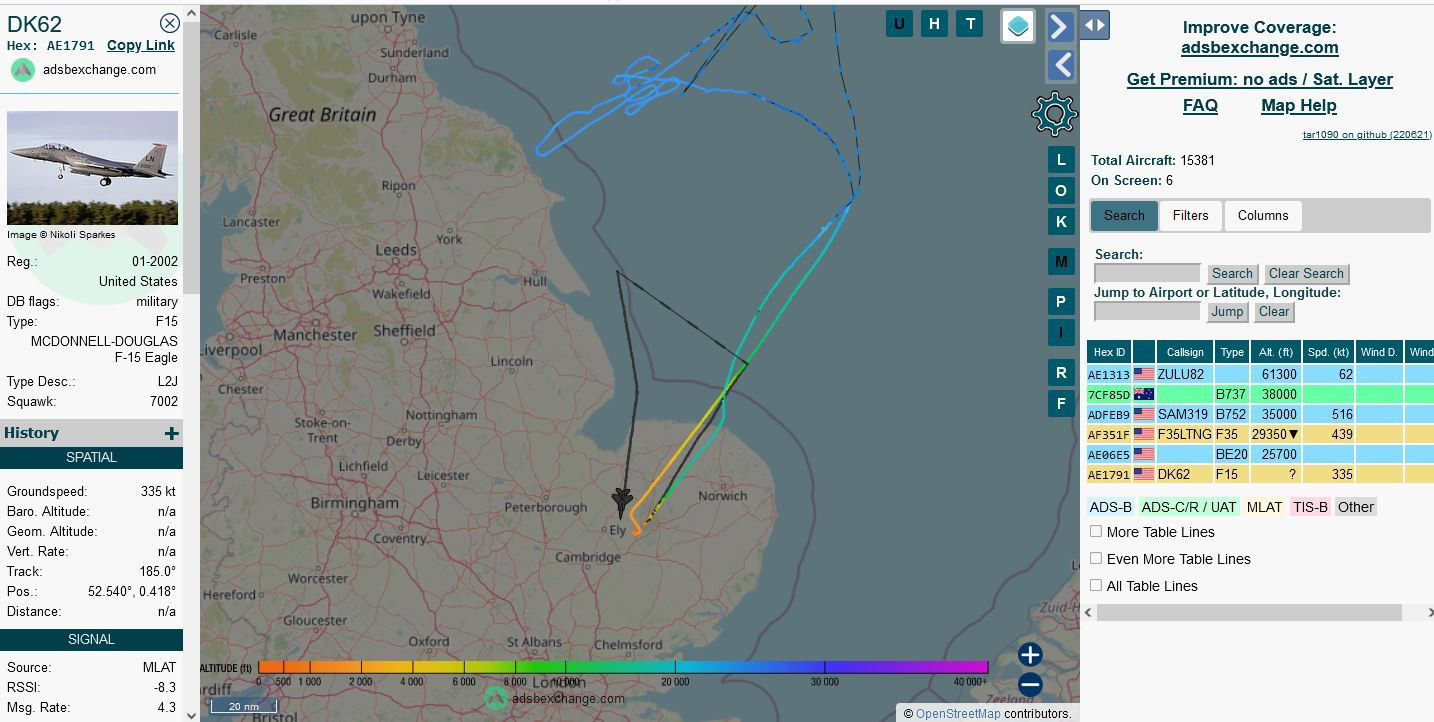The image size is (1434, 722).
Task: Expand the History section with plus
Action: pyautogui.click(x=171, y=433)
